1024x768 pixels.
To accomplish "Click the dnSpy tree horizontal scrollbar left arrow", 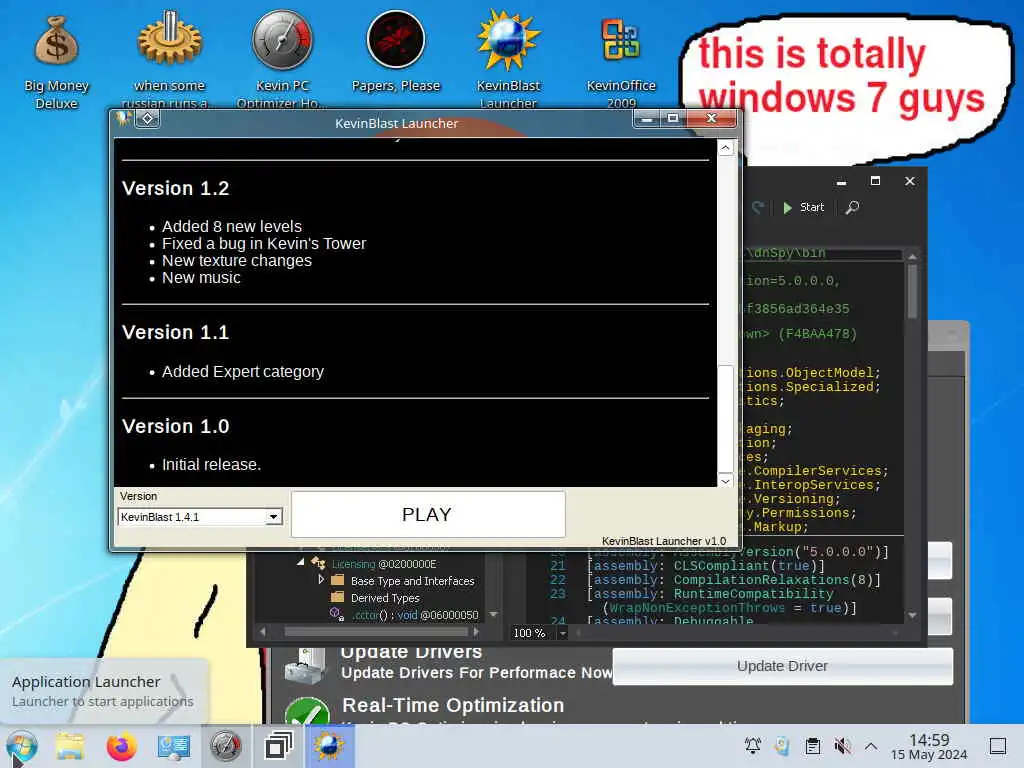I will 263,632.
